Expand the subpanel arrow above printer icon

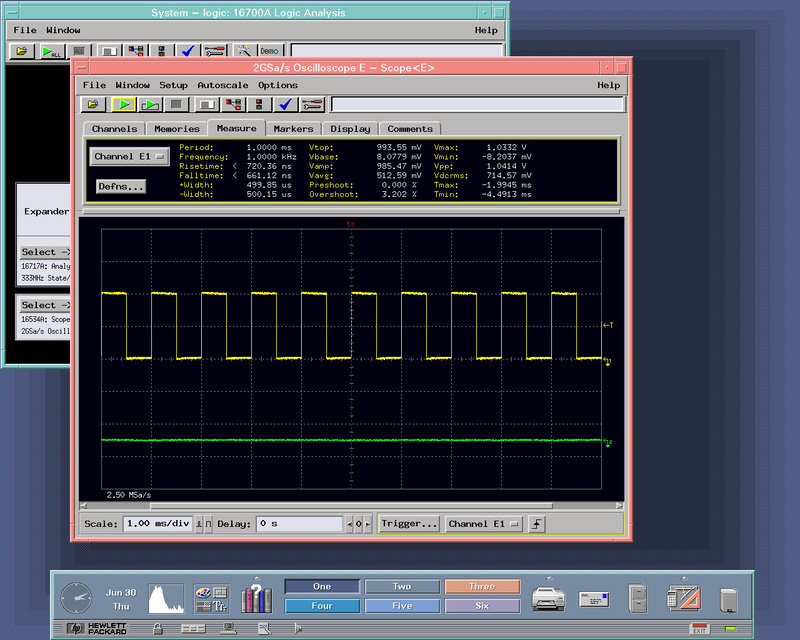pos(549,578)
